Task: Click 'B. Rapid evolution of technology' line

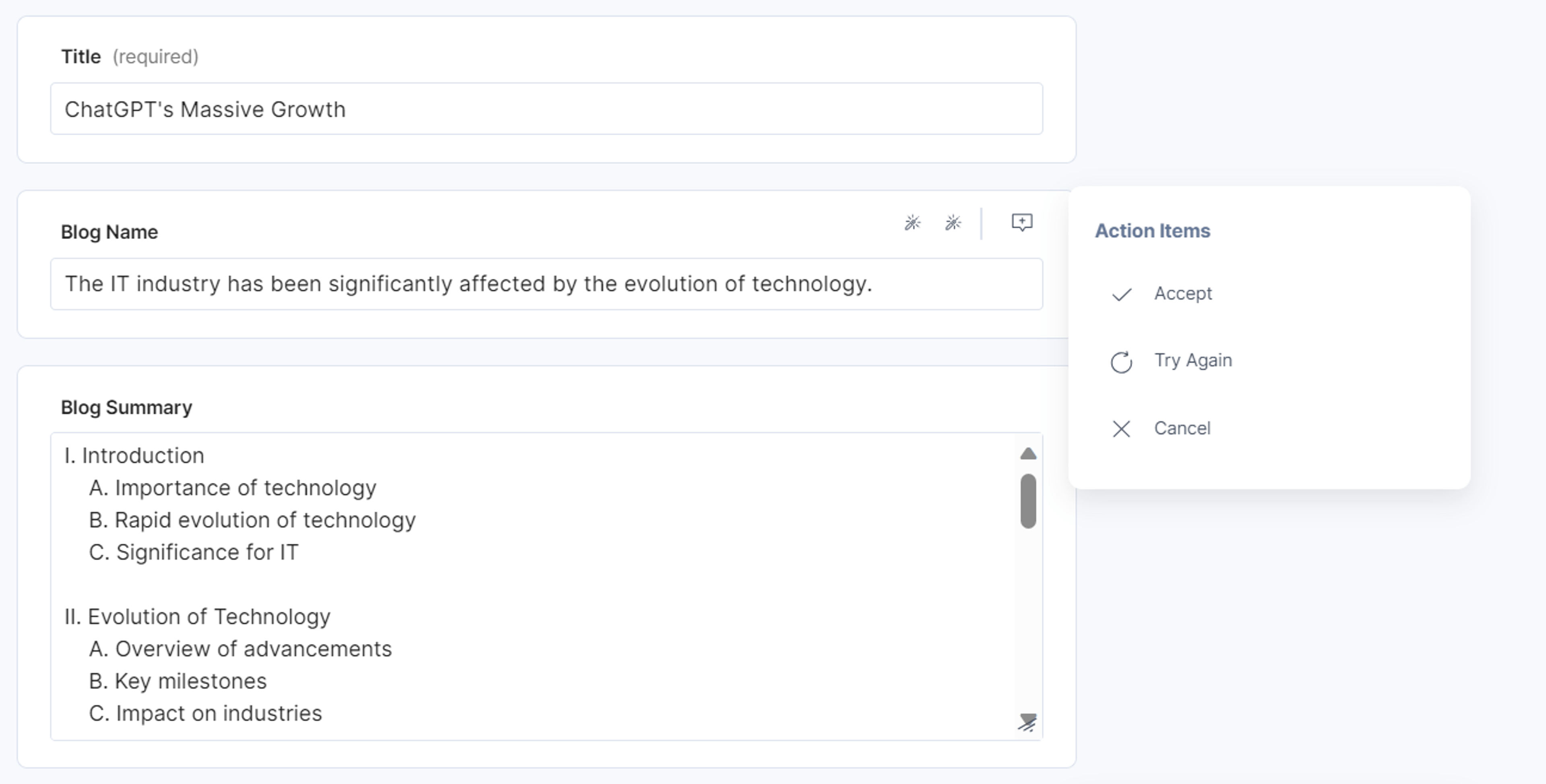Action: tap(252, 520)
